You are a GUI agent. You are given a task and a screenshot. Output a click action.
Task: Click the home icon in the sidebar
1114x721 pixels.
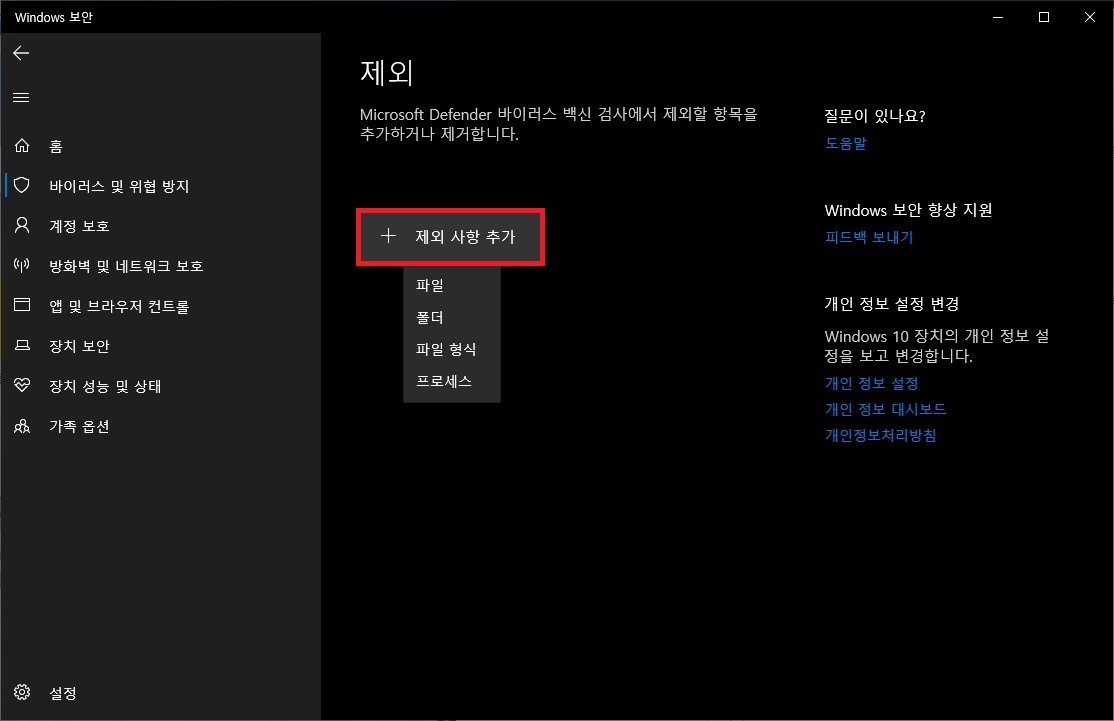click(22, 146)
